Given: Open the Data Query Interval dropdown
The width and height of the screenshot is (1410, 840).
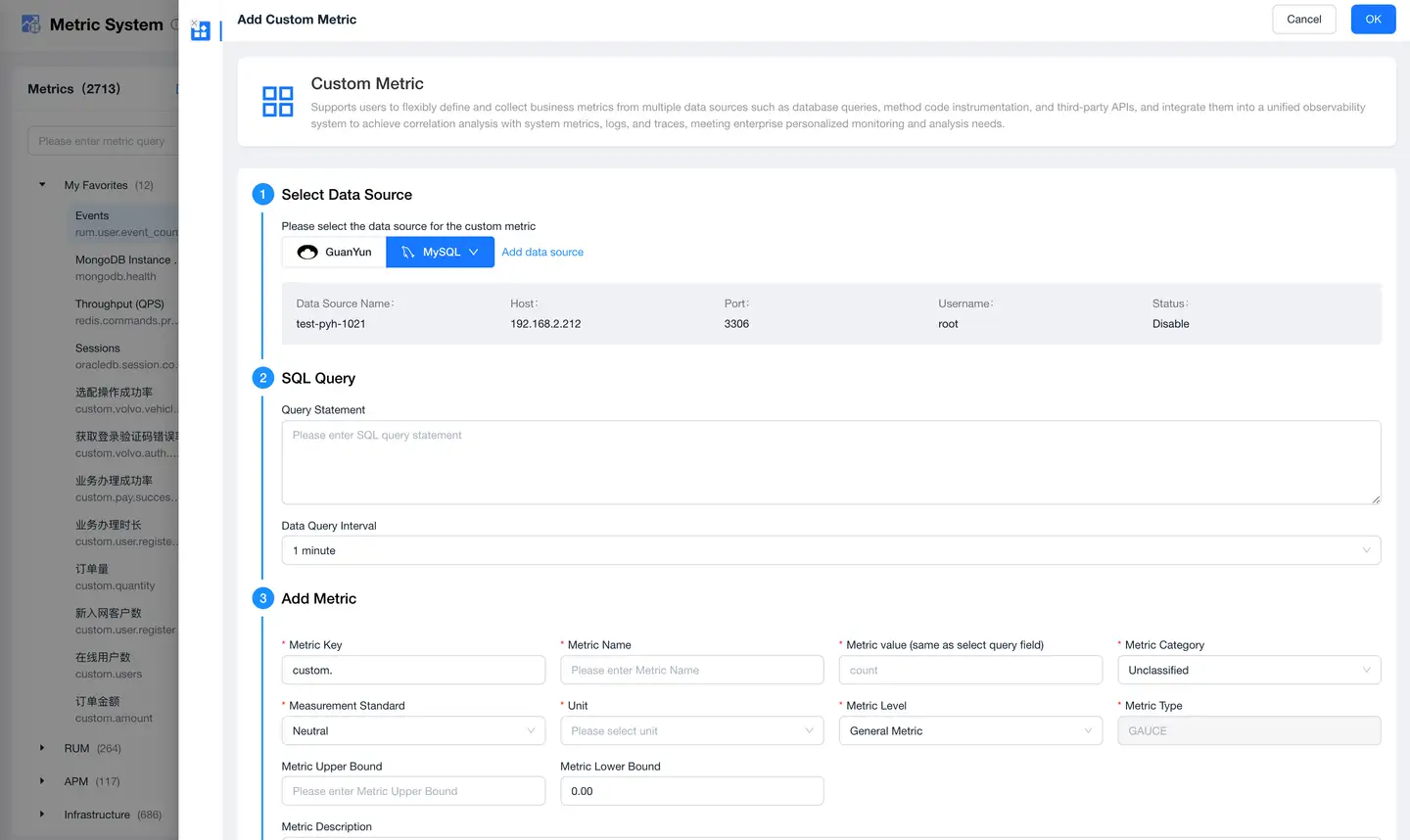Looking at the screenshot, I should [830, 550].
